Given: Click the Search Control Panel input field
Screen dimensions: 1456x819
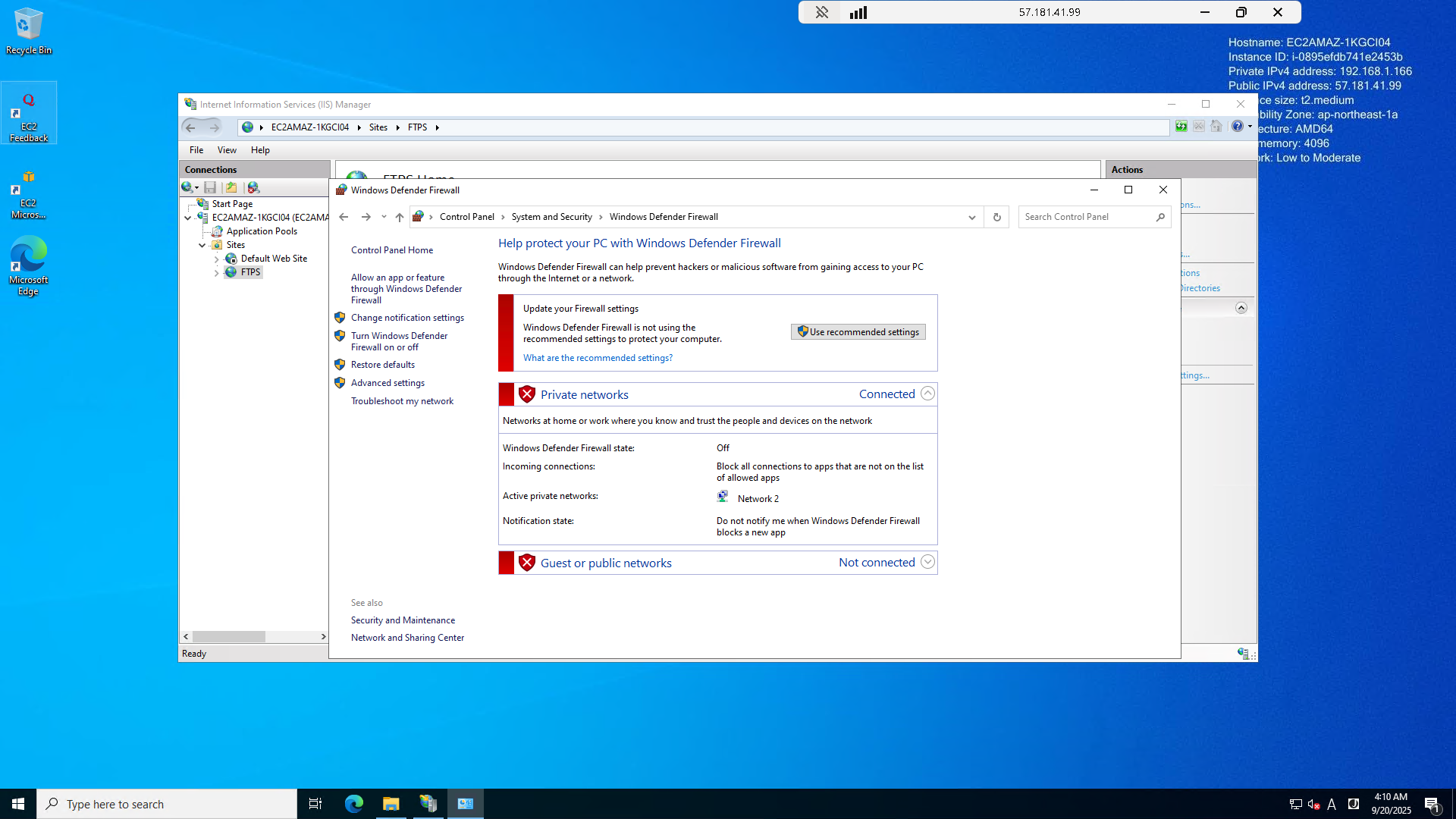Looking at the screenshot, I should pos(1084,217).
